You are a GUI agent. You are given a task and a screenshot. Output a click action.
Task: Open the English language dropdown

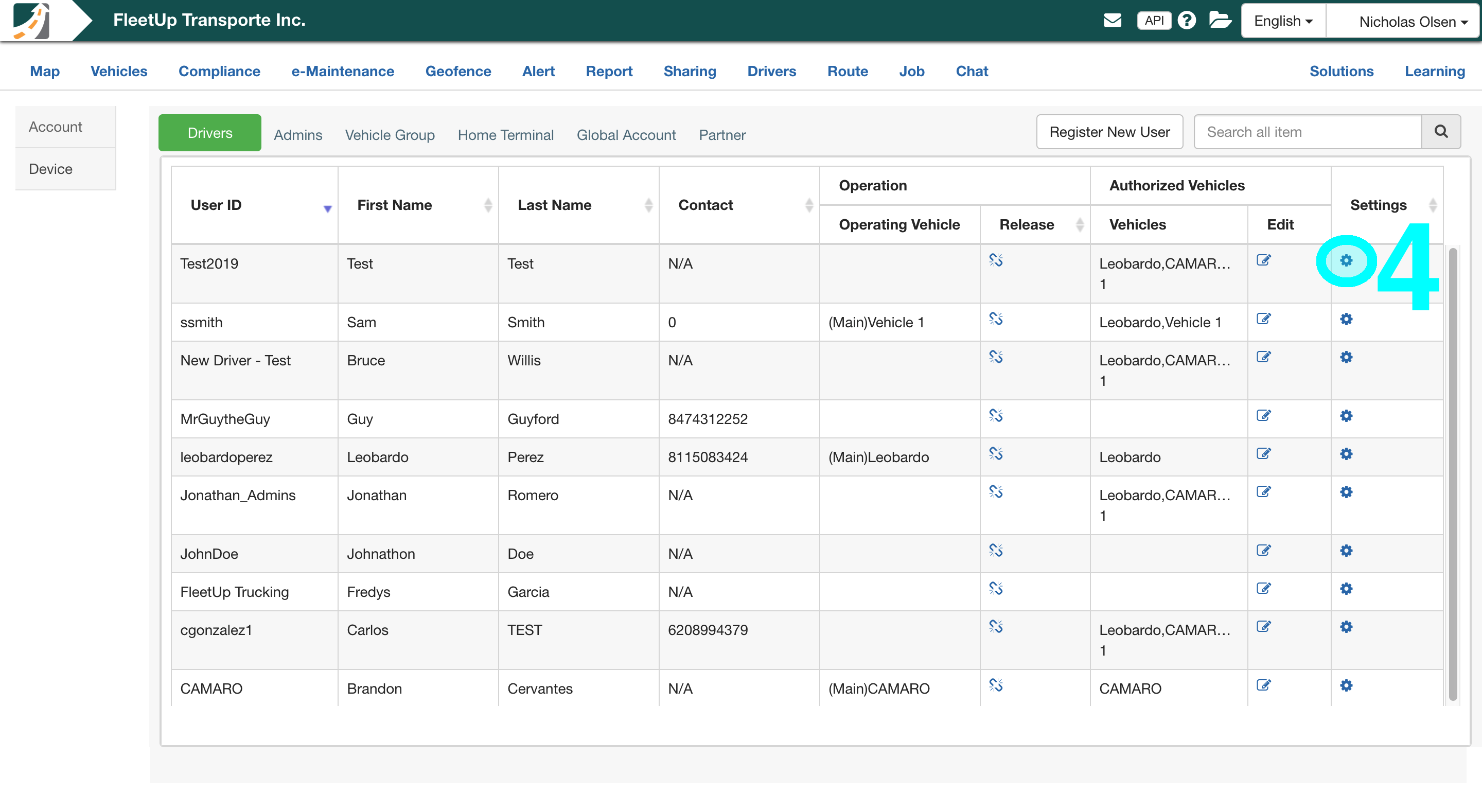(1283, 21)
